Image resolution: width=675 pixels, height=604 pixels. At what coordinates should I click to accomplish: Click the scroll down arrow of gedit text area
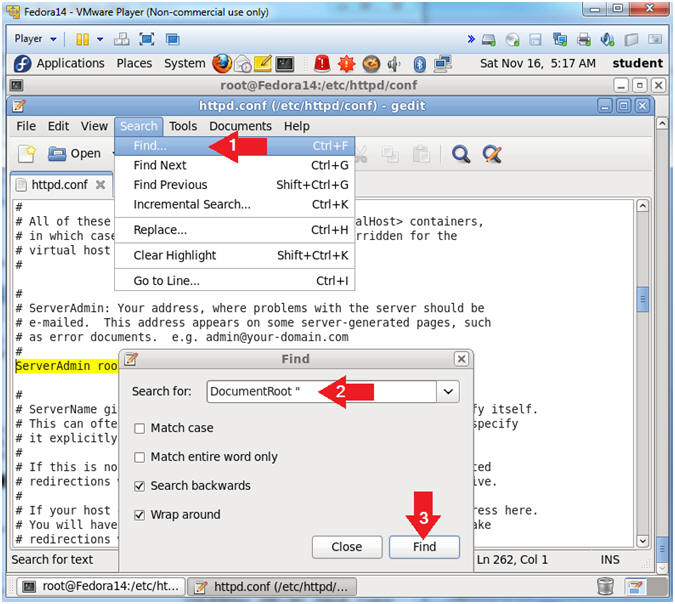(x=642, y=541)
